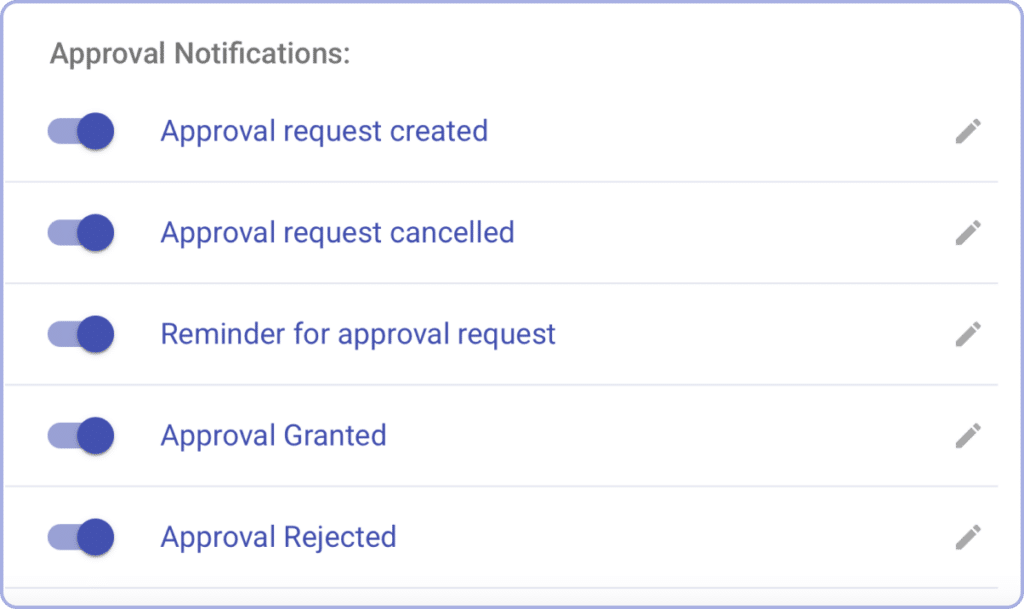
Task: Toggle the Reminder for approval request switch
Action: [80, 334]
